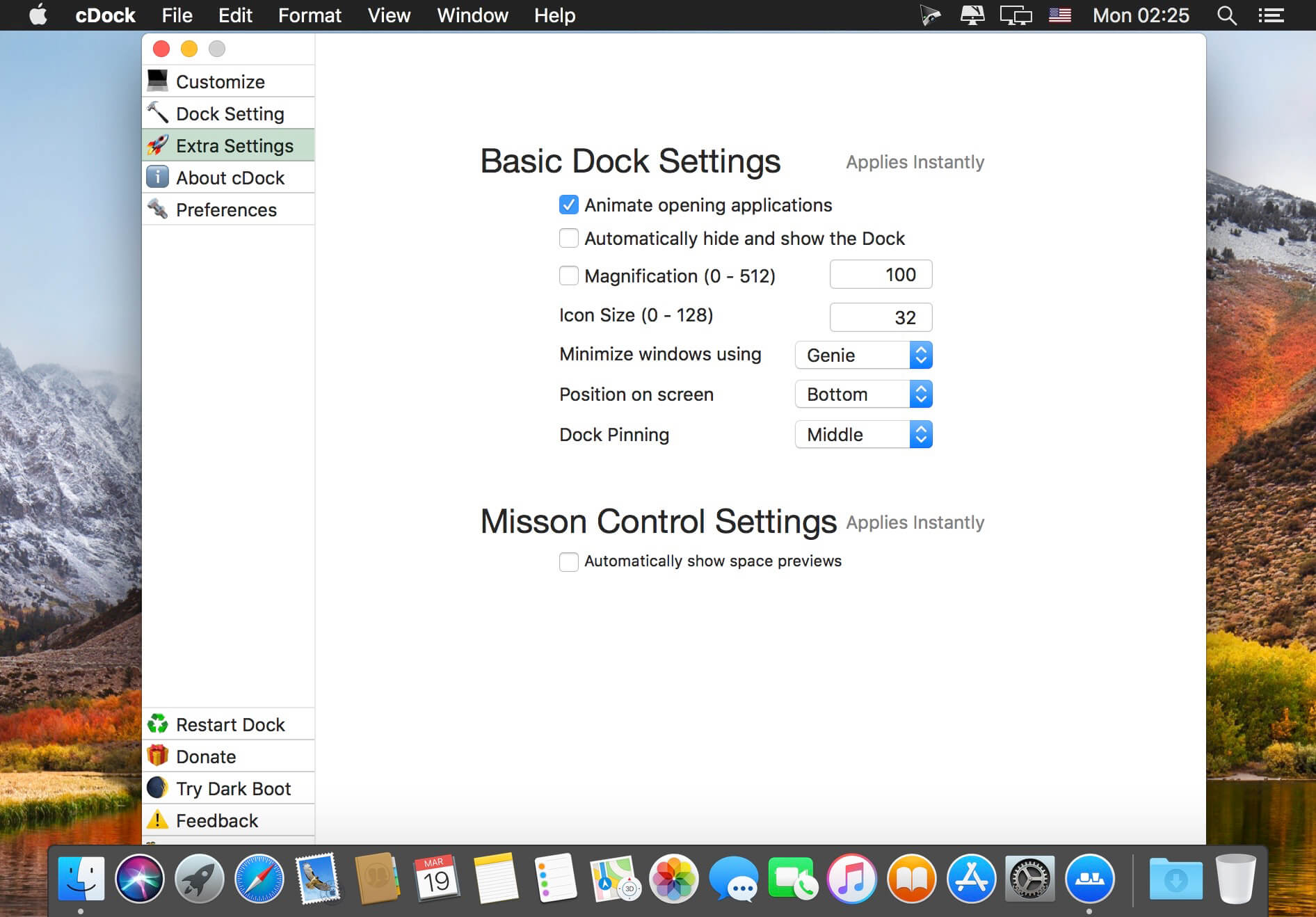Open Mail stamp icon in Dock
The height and width of the screenshot is (917, 1316).
coord(319,879)
